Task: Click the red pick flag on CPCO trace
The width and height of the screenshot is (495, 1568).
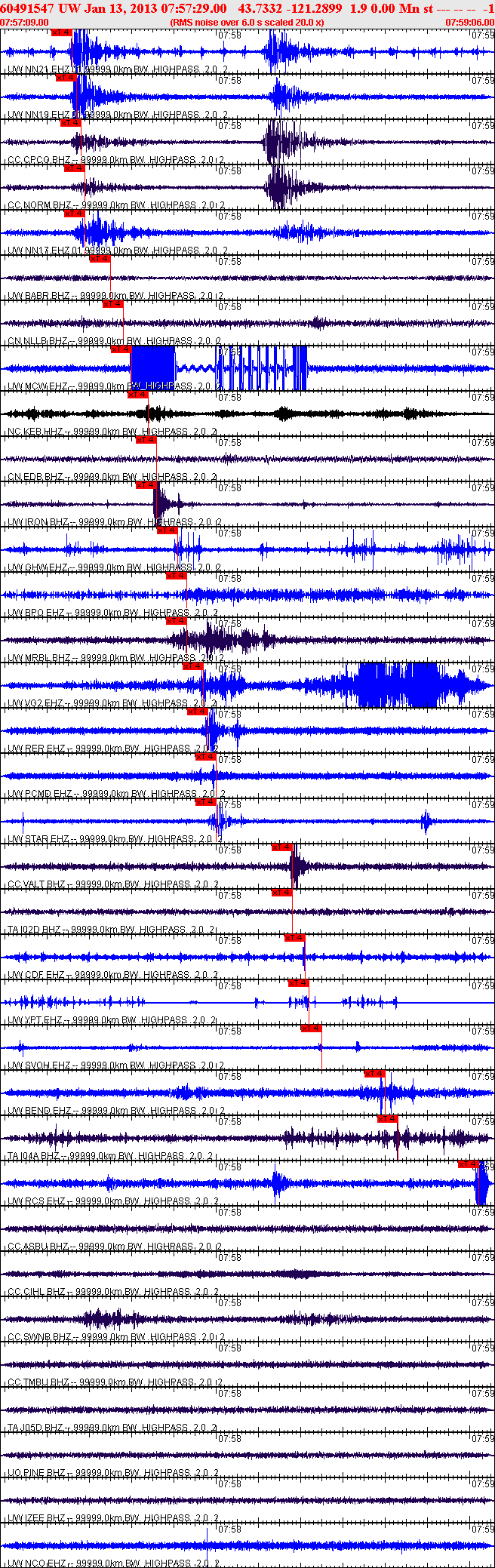Action: tap(69, 122)
